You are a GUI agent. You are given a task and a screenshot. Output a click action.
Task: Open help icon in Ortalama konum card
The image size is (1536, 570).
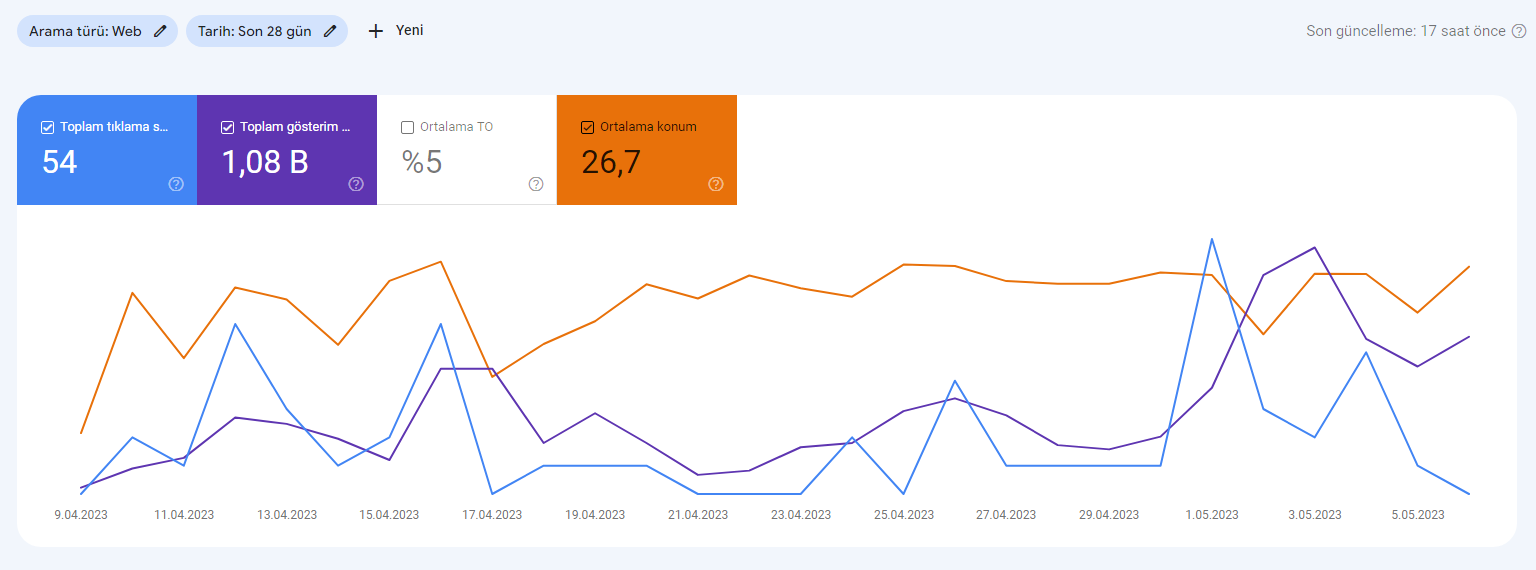click(x=716, y=184)
